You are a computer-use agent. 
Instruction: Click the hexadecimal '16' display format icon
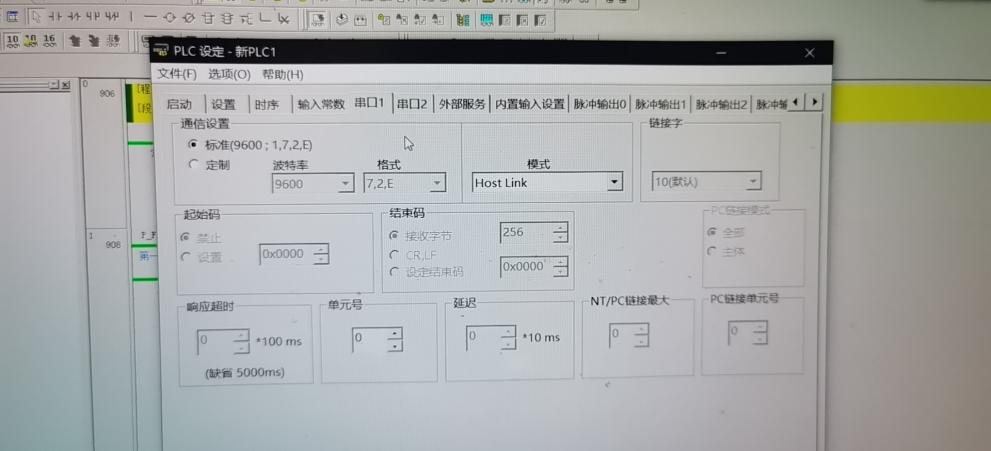tap(48, 40)
